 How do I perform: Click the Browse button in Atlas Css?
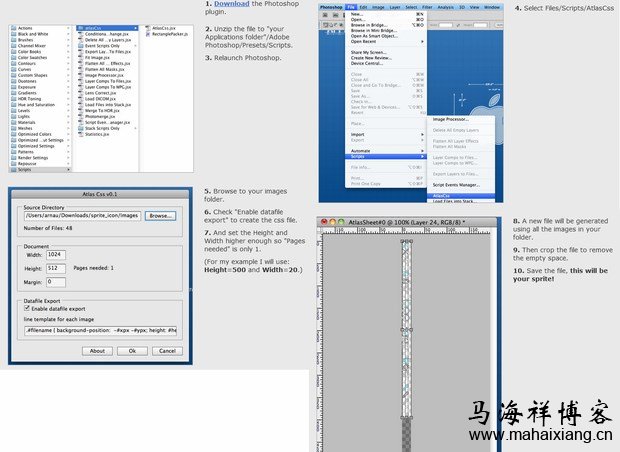pos(161,216)
